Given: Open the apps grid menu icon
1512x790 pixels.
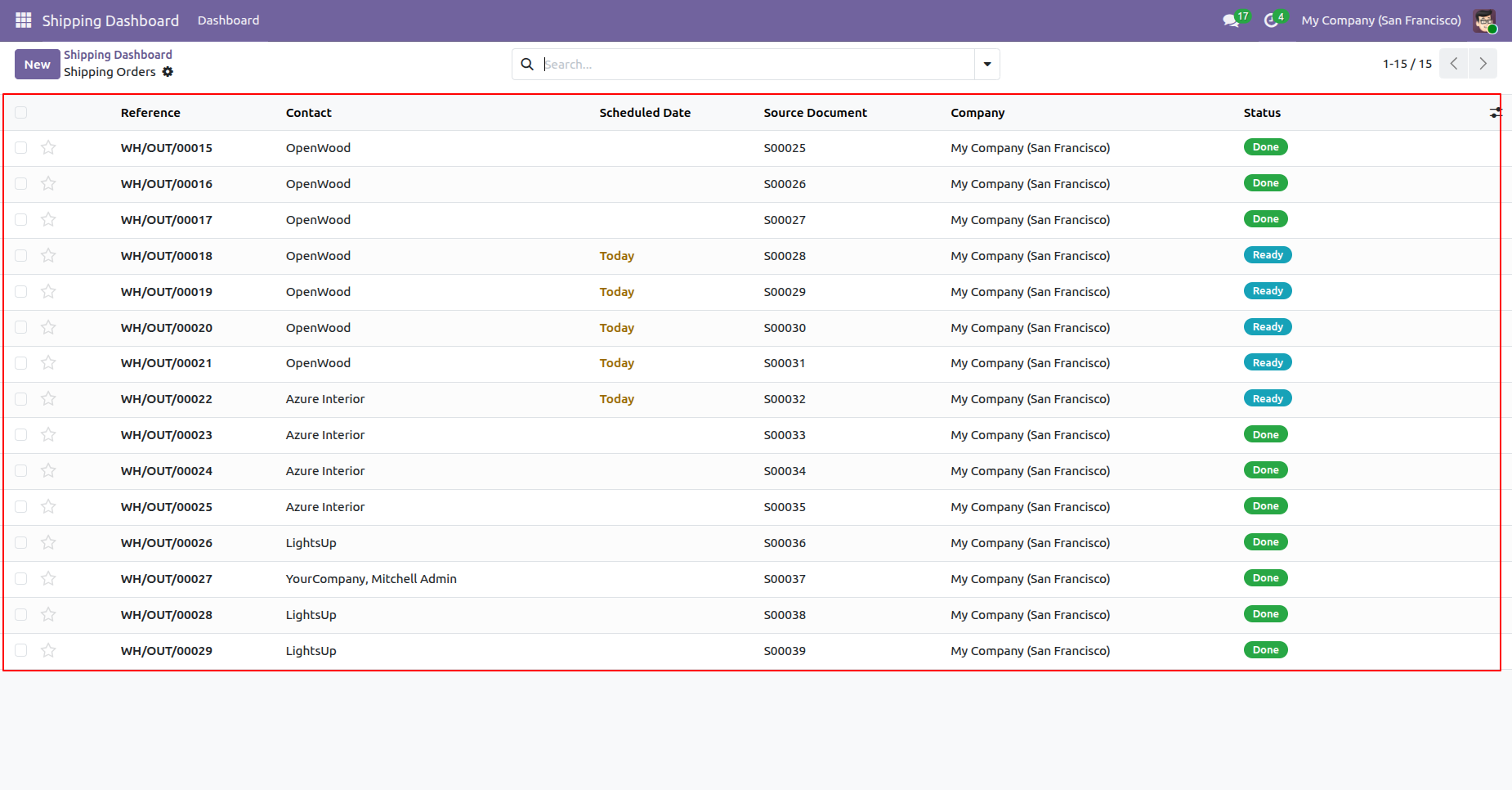Looking at the screenshot, I should point(23,20).
